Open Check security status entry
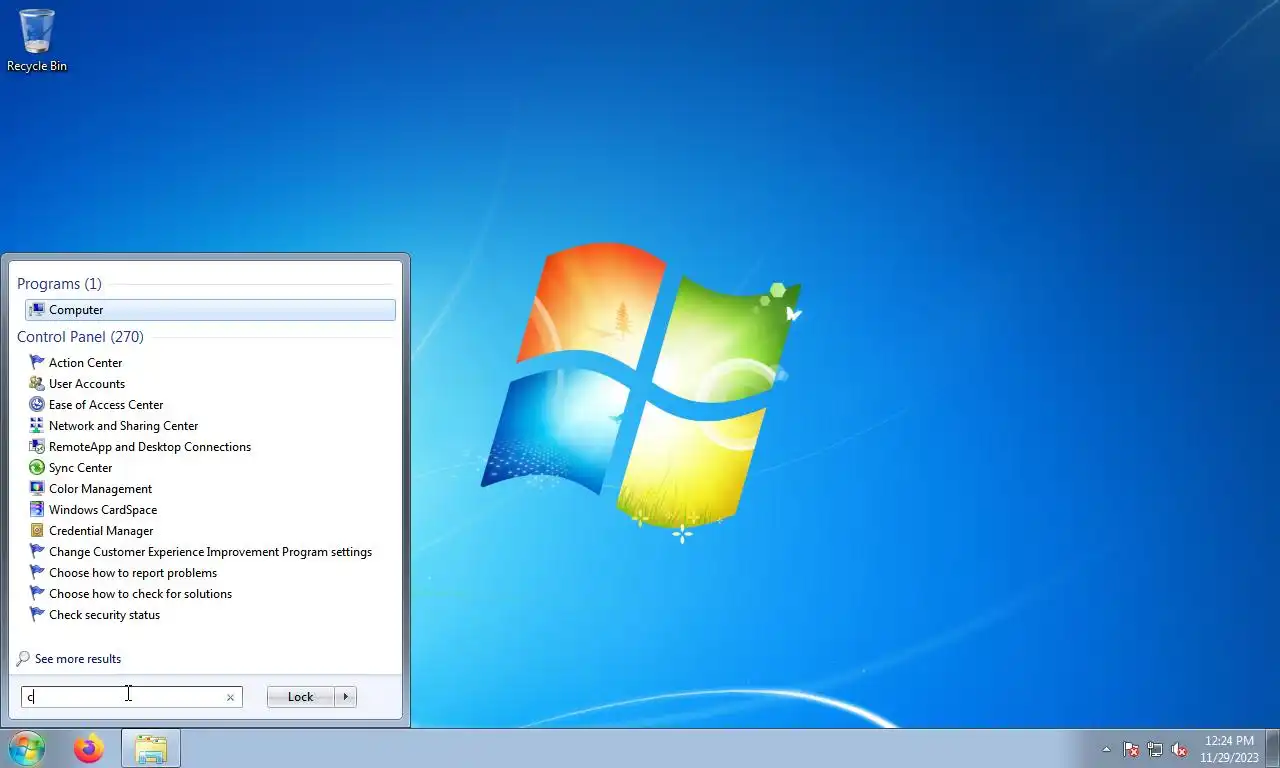The height and width of the screenshot is (768, 1280). coord(104,615)
